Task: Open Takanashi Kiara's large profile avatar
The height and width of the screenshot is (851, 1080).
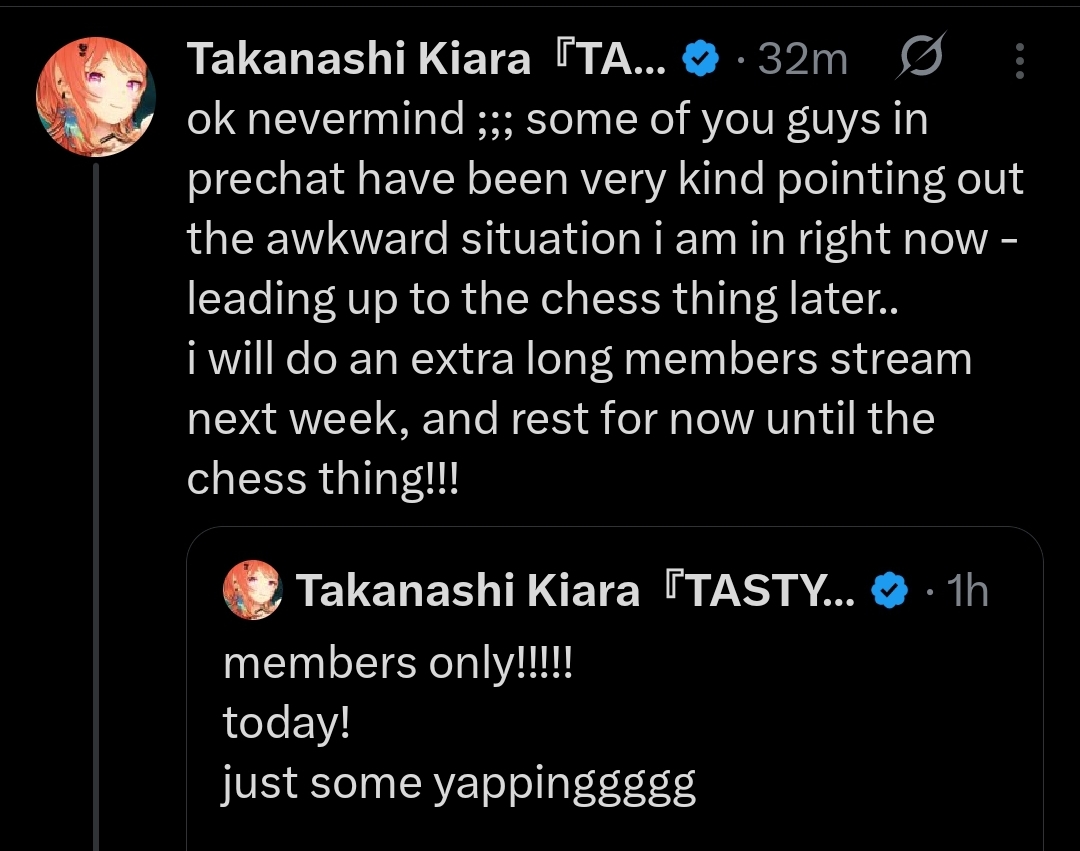Action: coord(96,97)
